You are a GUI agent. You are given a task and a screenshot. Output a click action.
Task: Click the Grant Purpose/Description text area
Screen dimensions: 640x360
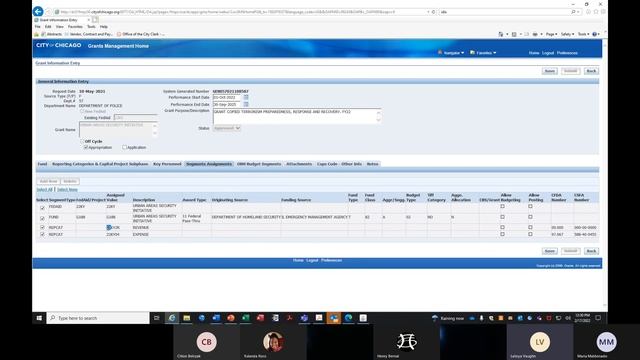pos(297,116)
